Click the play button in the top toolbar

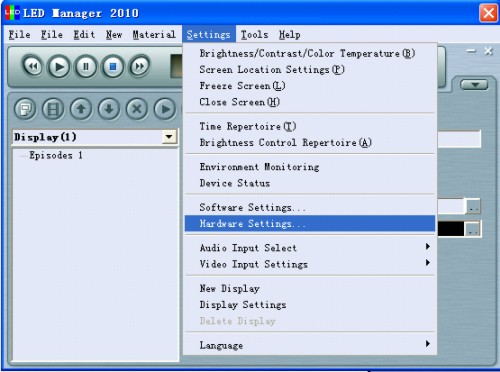59,66
